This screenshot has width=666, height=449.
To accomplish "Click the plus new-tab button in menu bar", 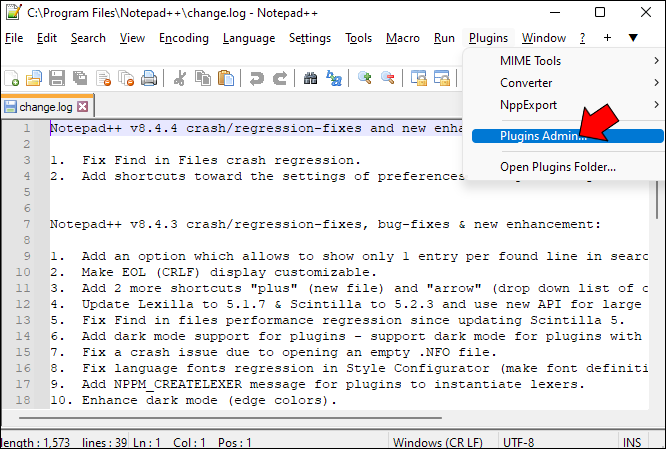I will point(607,38).
